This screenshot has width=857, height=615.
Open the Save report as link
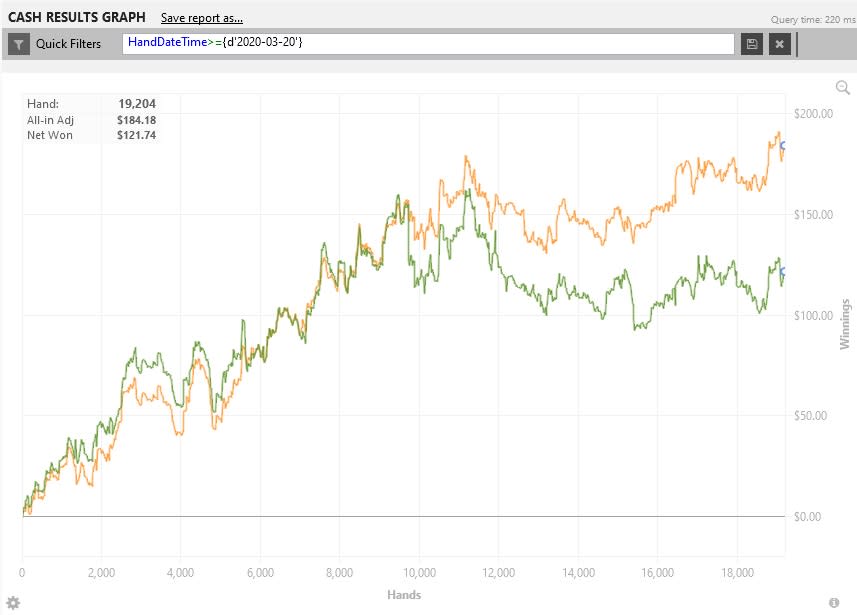[x=202, y=18]
